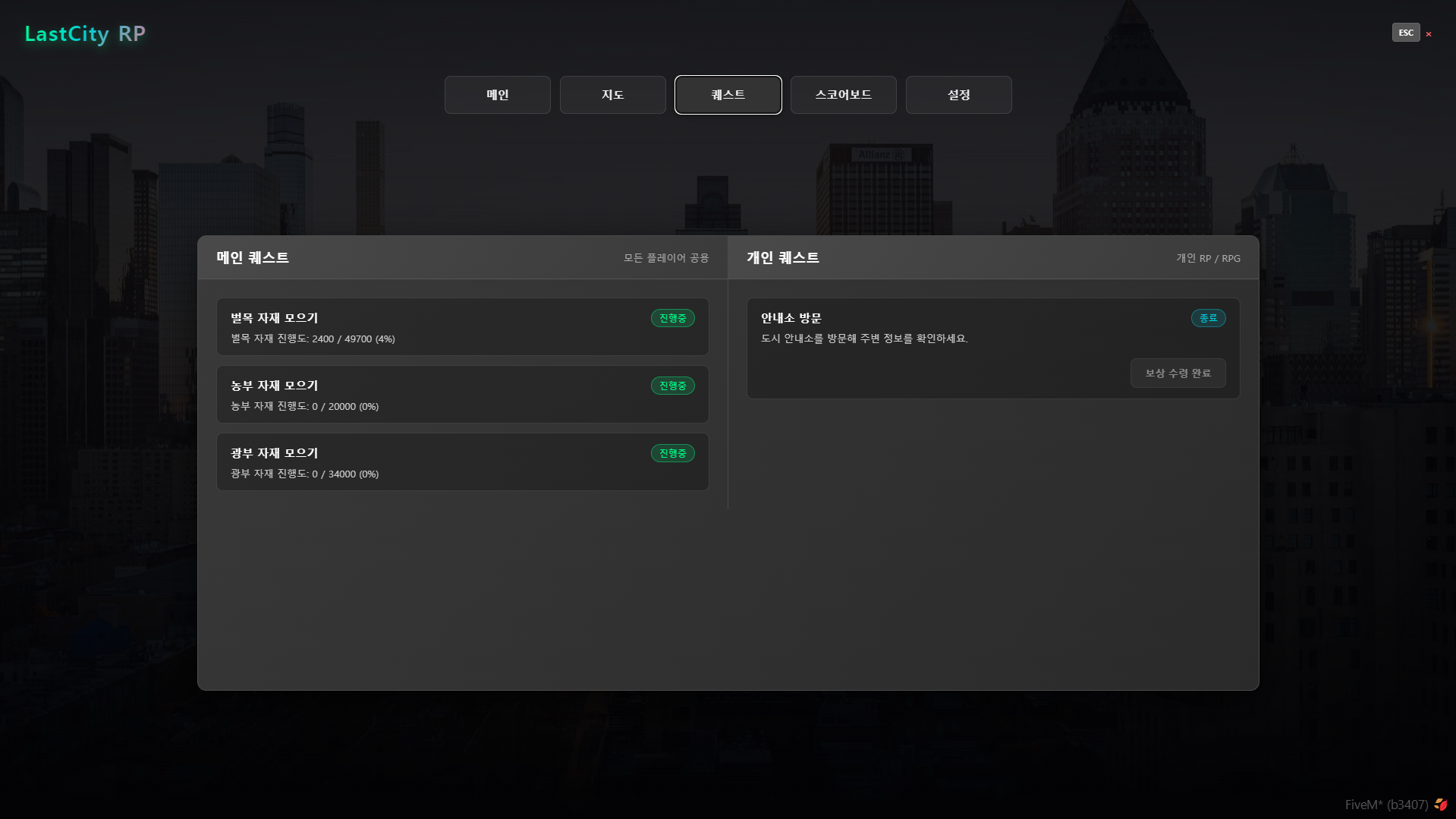Screen dimensions: 1456x819
Task: Click the red X close icon
Action: pos(1429,34)
